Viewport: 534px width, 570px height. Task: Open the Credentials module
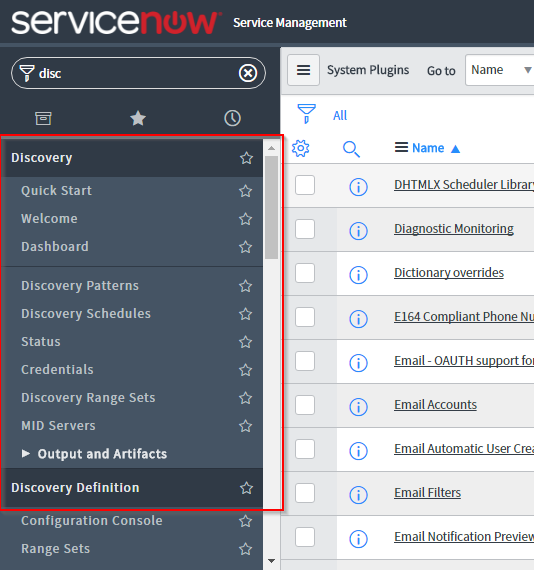(x=57, y=370)
